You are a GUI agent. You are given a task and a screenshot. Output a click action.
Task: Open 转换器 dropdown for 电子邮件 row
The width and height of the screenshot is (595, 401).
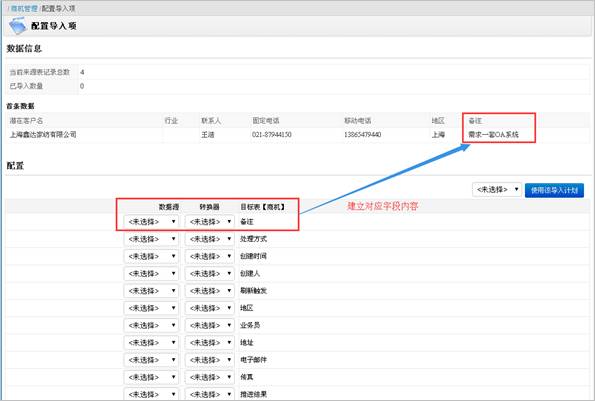pyautogui.click(x=210, y=360)
